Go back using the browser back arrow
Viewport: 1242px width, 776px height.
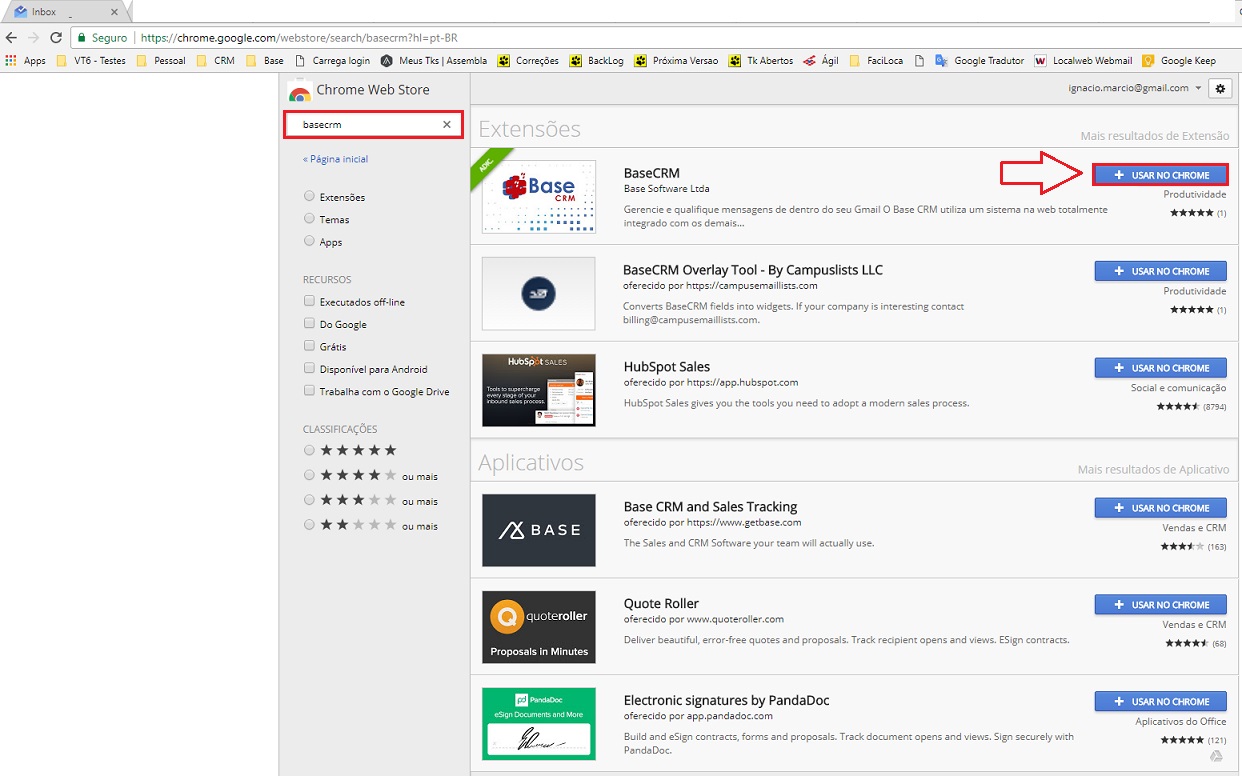[x=11, y=38]
